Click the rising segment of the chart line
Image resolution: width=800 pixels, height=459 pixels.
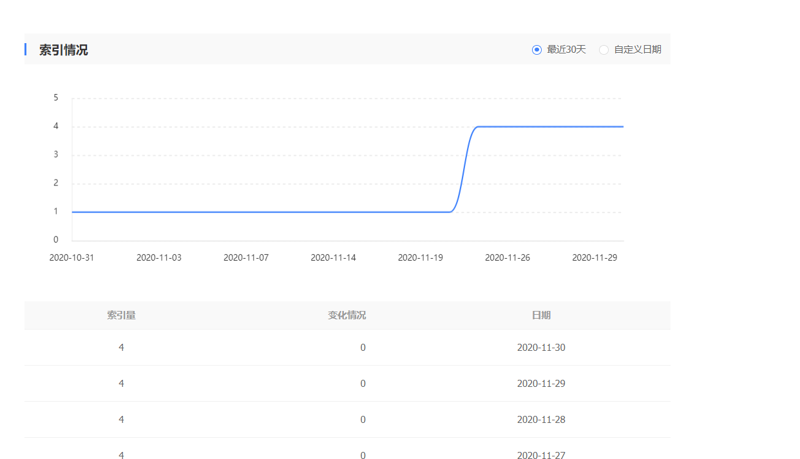tap(464, 169)
